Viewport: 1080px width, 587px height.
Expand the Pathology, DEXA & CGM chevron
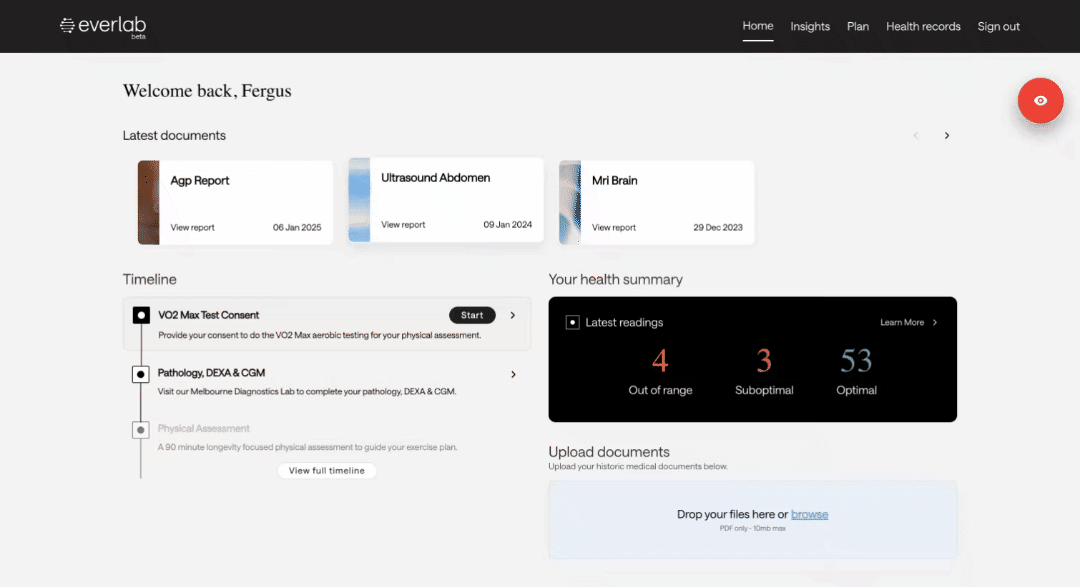(x=513, y=374)
